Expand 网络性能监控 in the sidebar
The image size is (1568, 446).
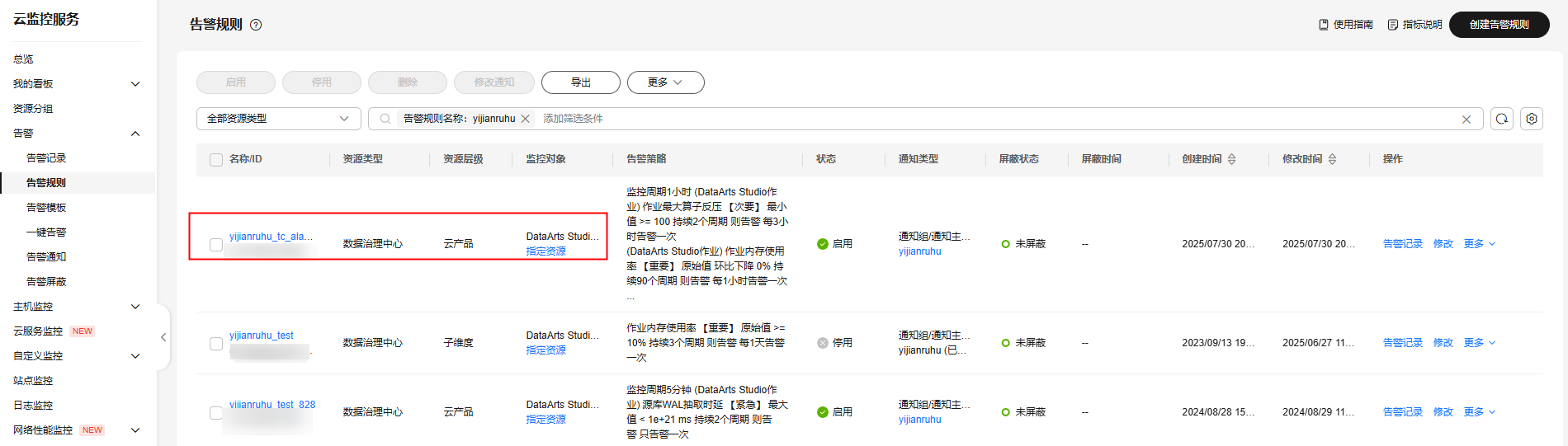(135, 430)
